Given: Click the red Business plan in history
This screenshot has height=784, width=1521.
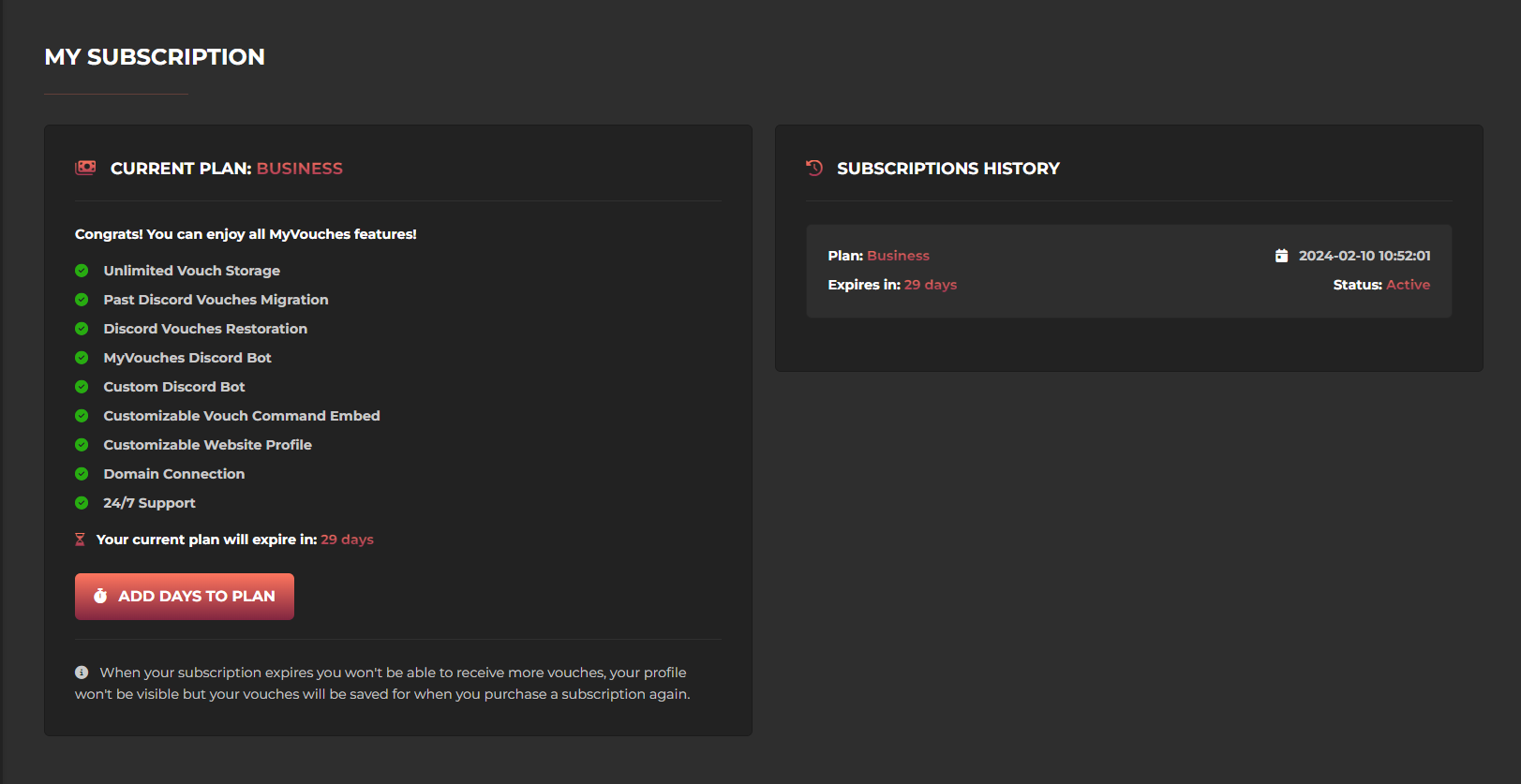Looking at the screenshot, I should [x=898, y=256].
